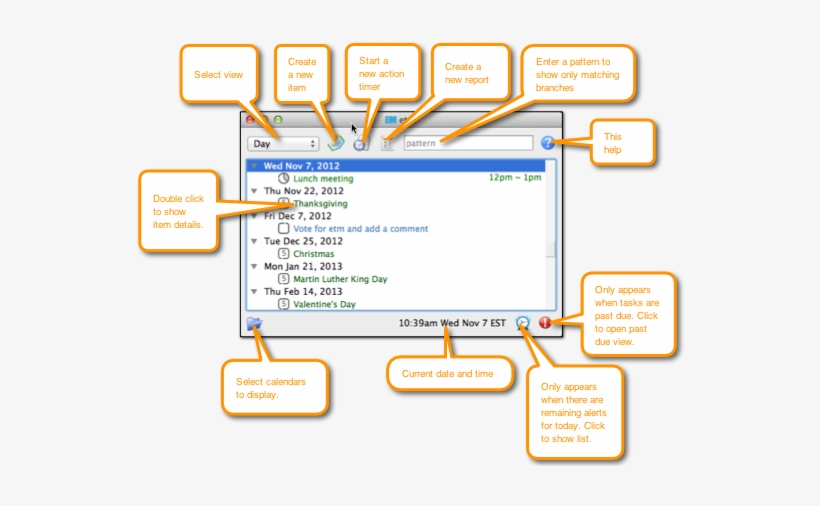The image size is (820, 506).
Task: Open the create new report icon
Action: click(x=386, y=144)
